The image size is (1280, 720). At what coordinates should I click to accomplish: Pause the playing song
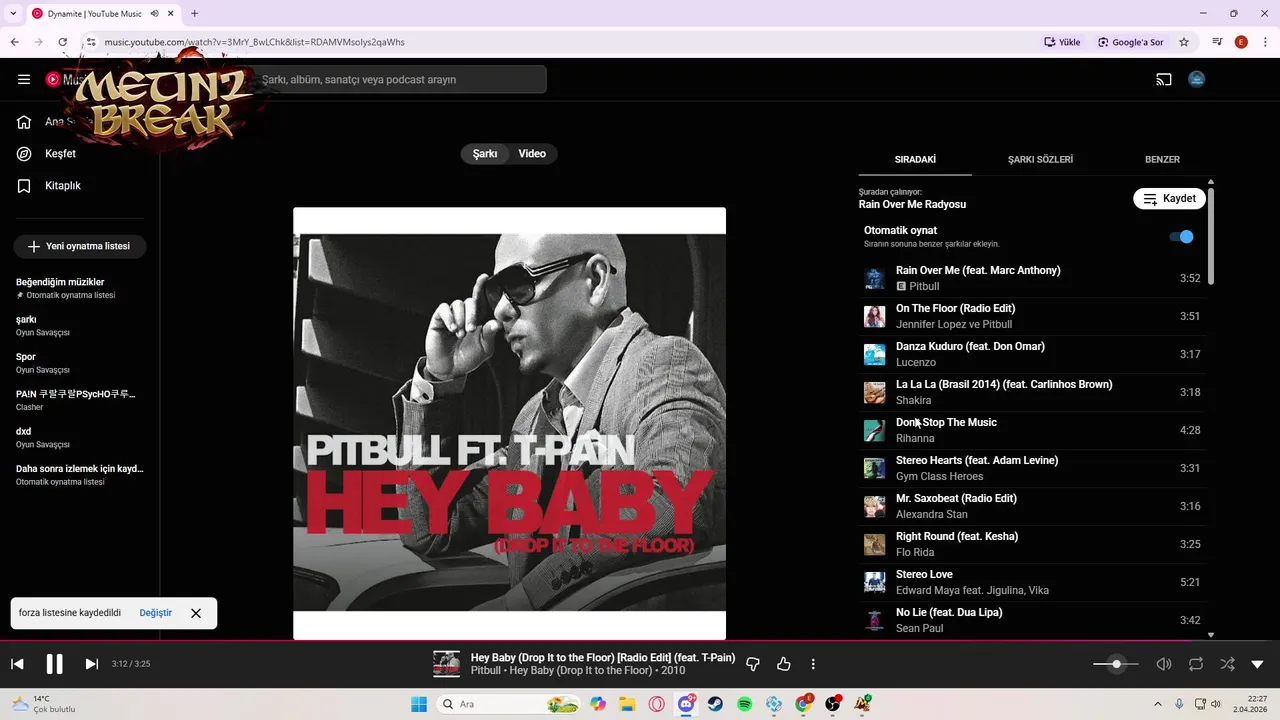54,664
